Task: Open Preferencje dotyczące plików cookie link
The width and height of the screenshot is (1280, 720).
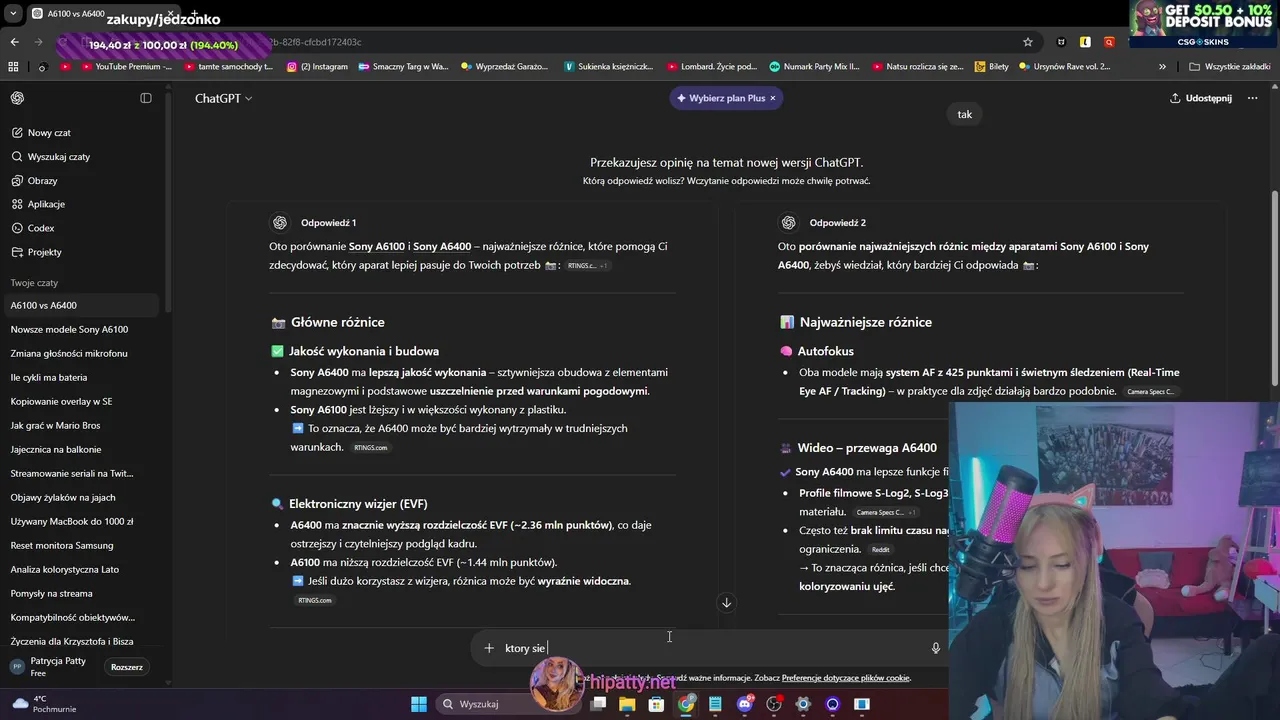Action: (846, 678)
